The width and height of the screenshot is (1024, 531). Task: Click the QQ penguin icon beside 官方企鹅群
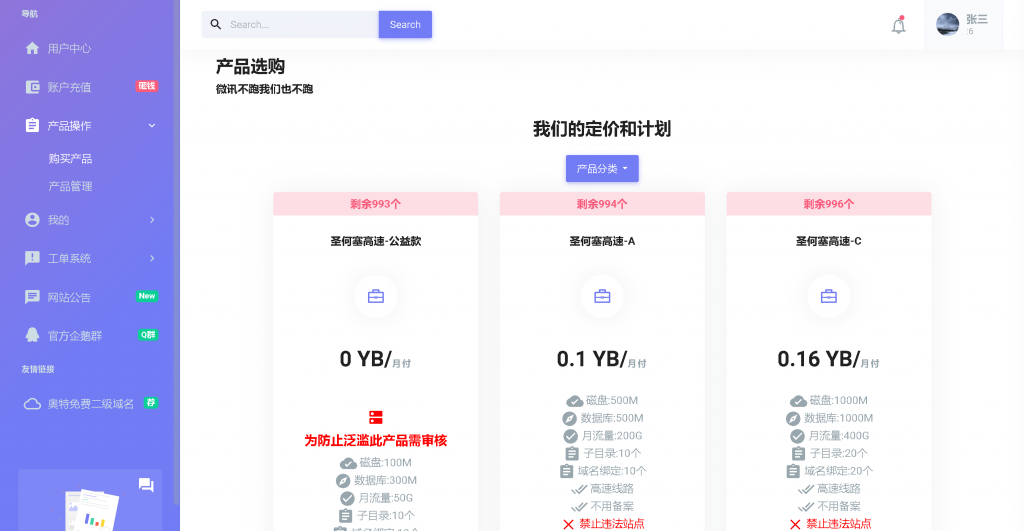[x=32, y=335]
